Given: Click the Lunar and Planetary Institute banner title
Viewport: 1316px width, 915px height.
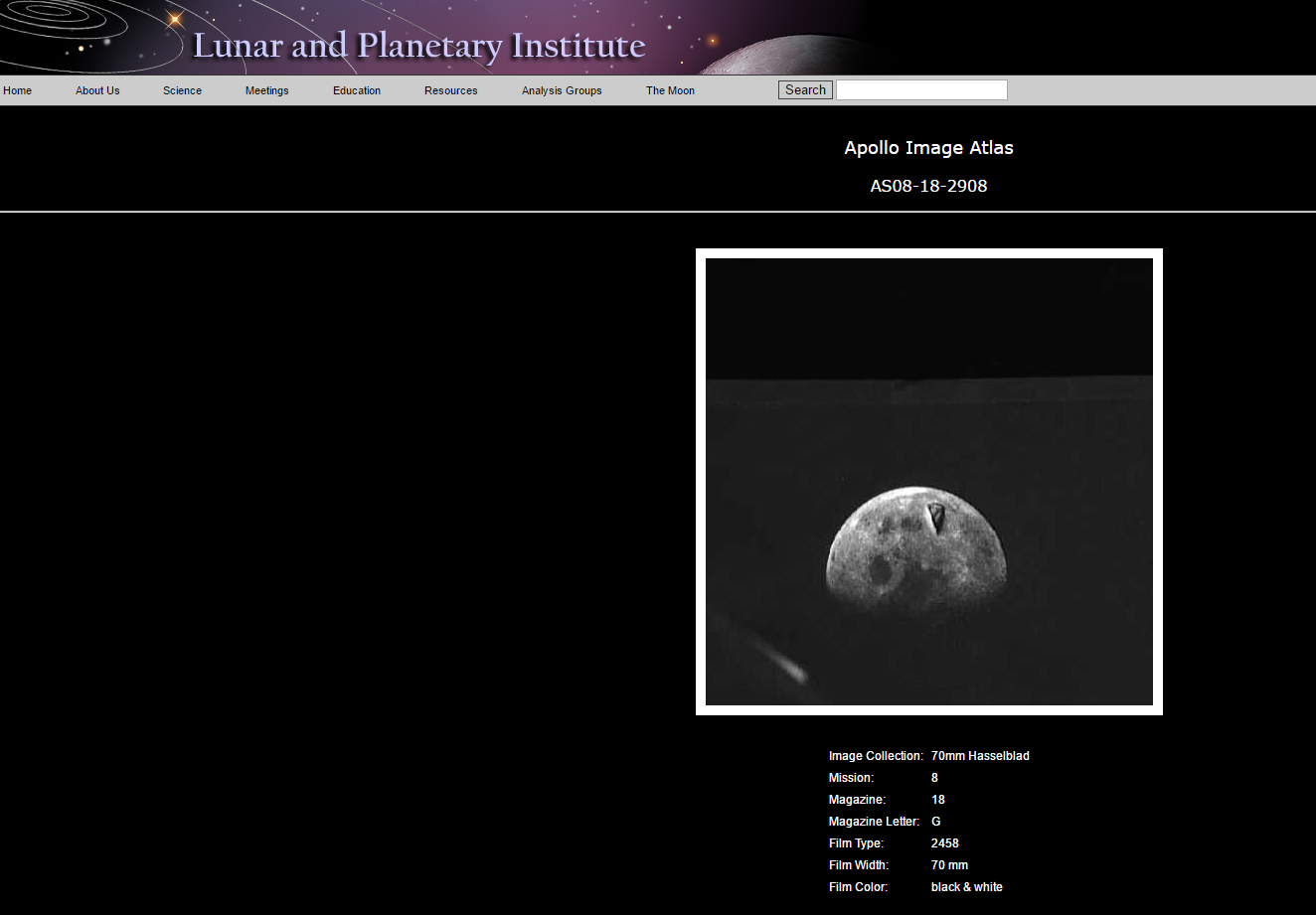Looking at the screenshot, I should pos(418,46).
